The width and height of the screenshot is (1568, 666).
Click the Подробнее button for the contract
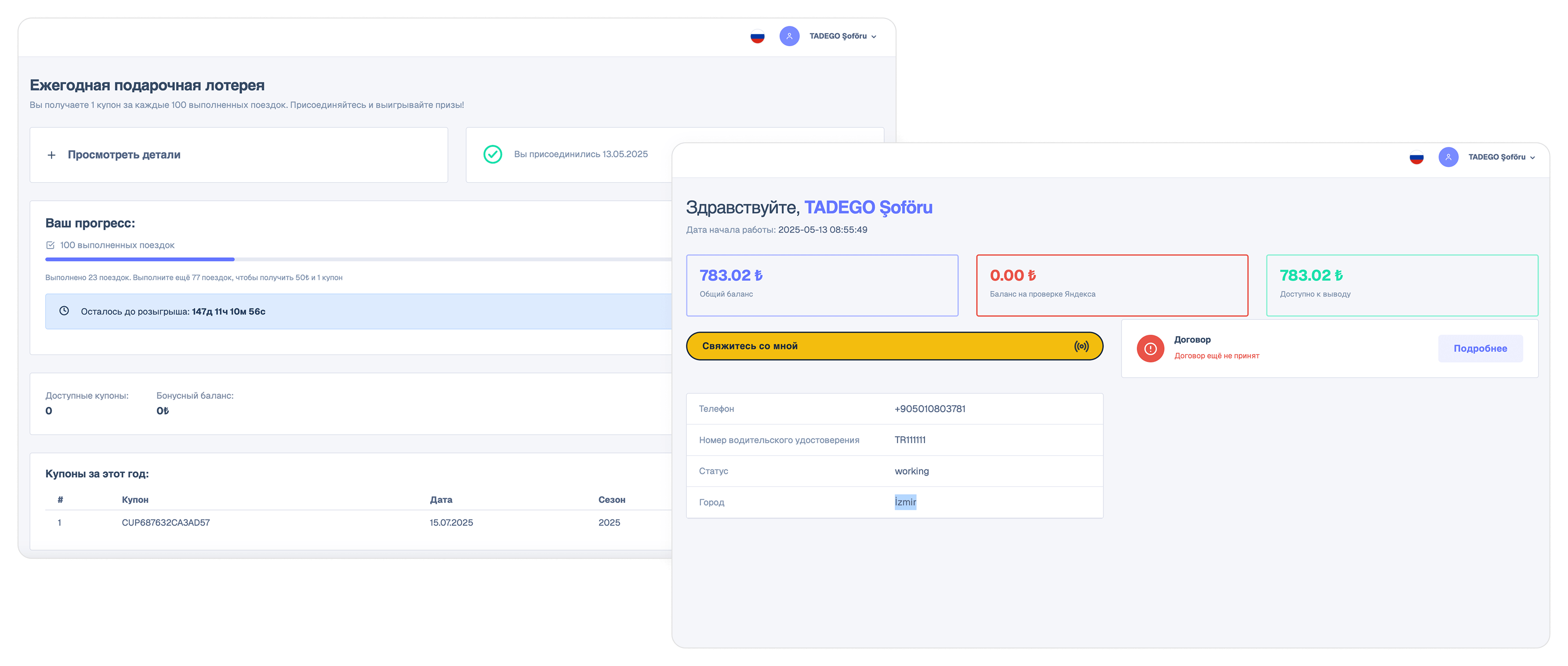point(1480,348)
